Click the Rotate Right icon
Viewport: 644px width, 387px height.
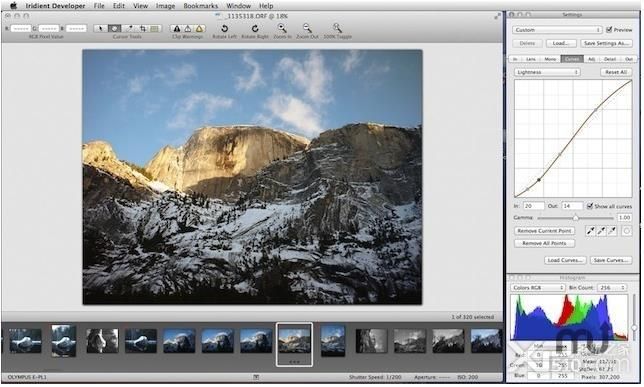tap(255, 28)
